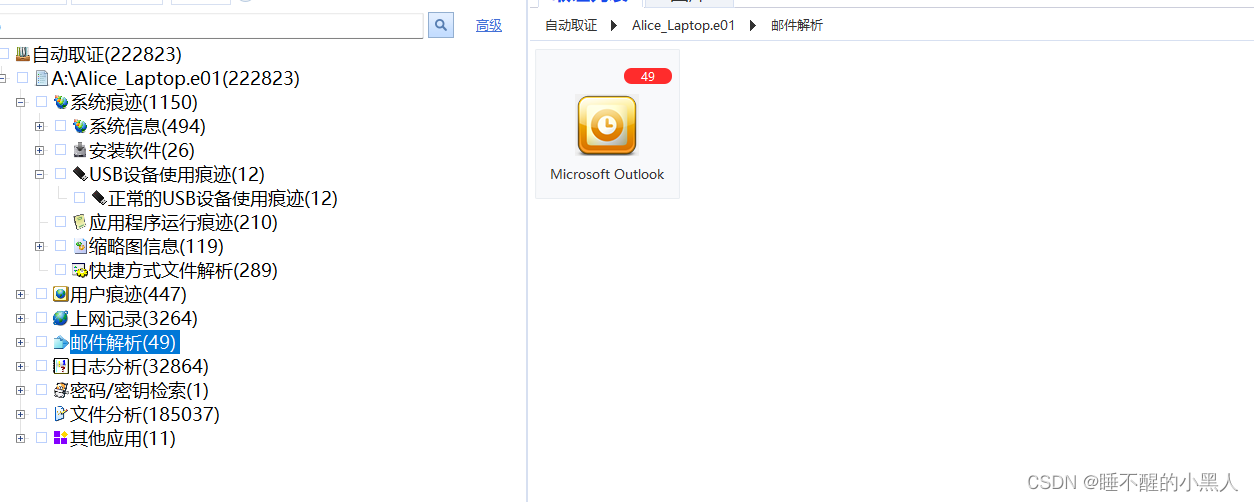Check the 快捷方式文件解析(289) checkbox
The image size is (1254, 502).
click(x=60, y=270)
